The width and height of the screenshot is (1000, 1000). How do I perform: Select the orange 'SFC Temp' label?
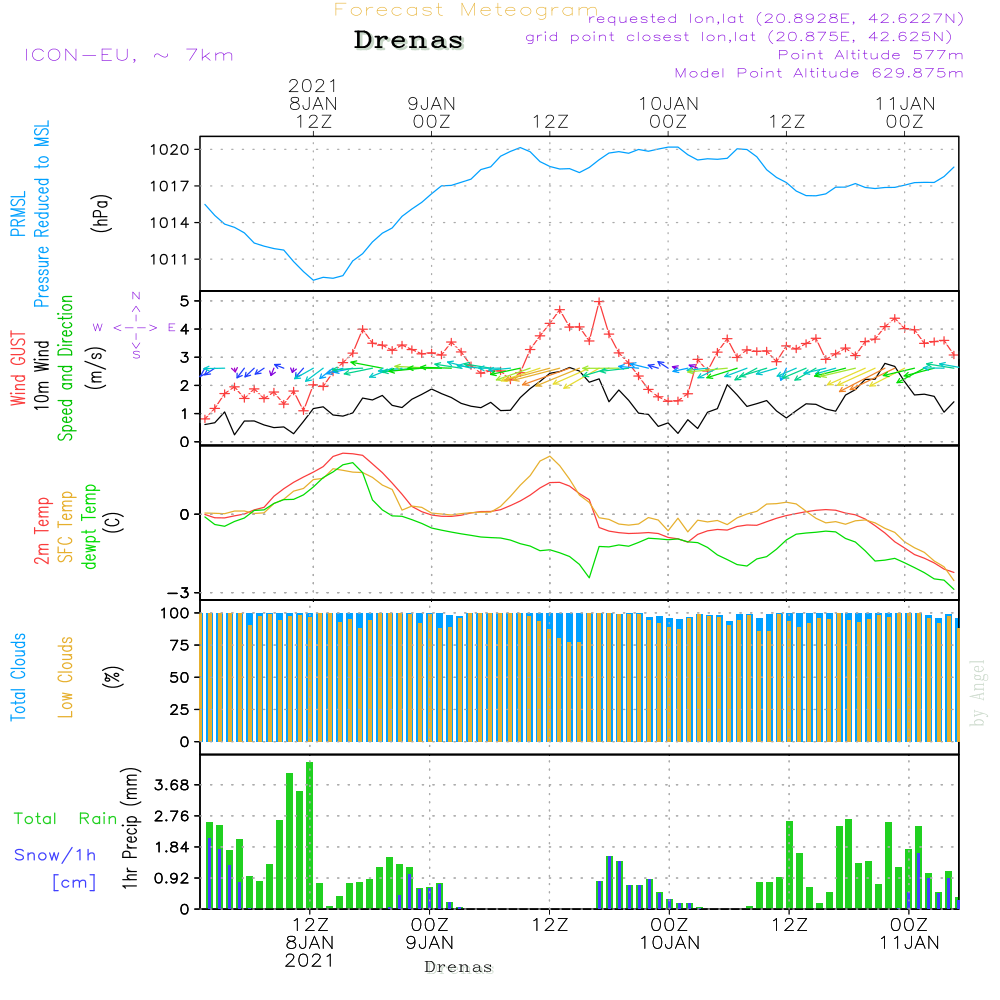point(65,527)
